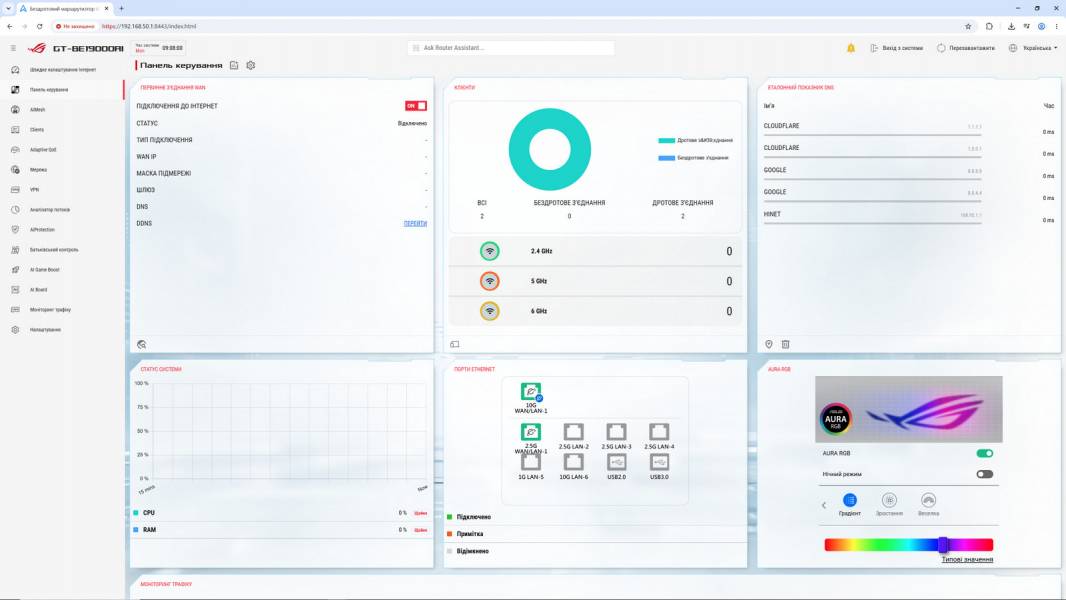Screen dimensions: 1066x600
Task: Click the CPU details link
Action: click(421, 513)
